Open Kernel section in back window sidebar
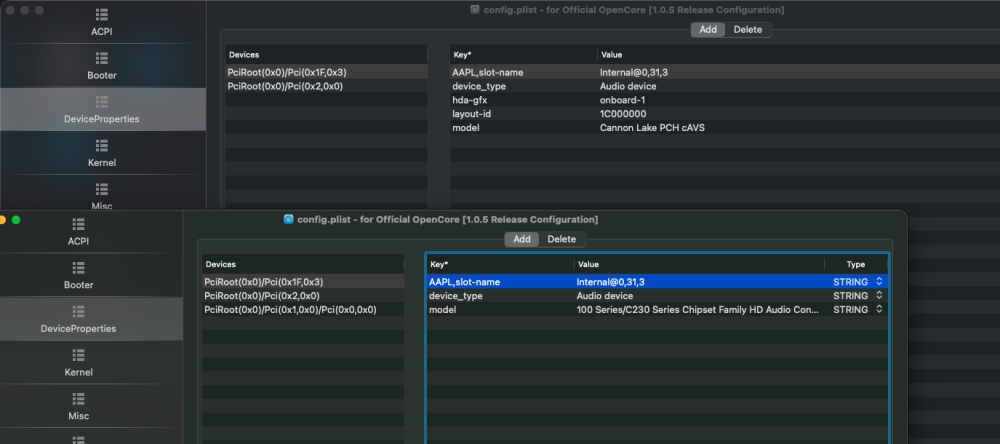The height and width of the screenshot is (444, 1000). [x=101, y=153]
